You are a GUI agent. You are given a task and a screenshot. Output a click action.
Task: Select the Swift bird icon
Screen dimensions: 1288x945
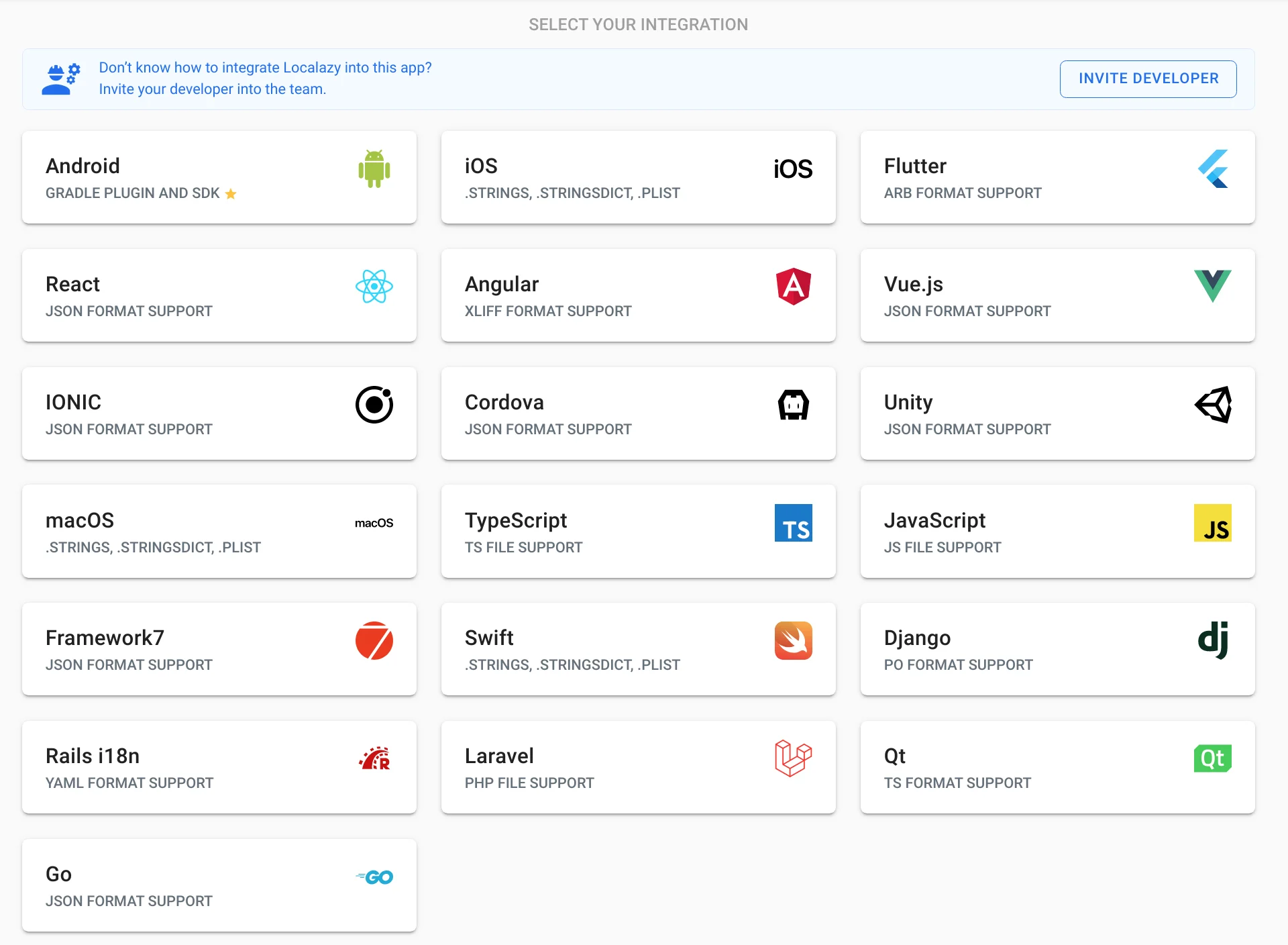pyautogui.click(x=793, y=641)
